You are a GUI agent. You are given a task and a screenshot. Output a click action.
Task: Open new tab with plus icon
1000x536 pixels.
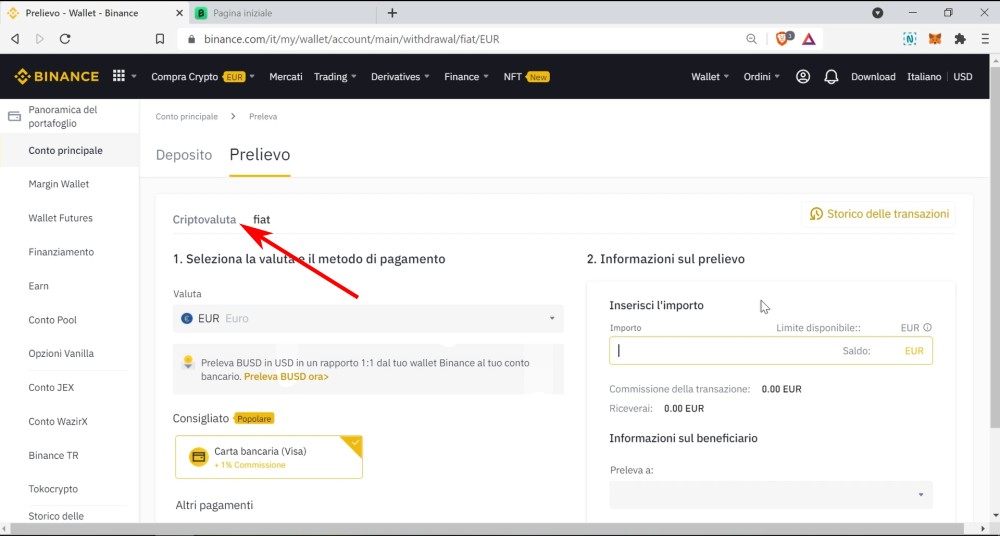[x=392, y=13]
